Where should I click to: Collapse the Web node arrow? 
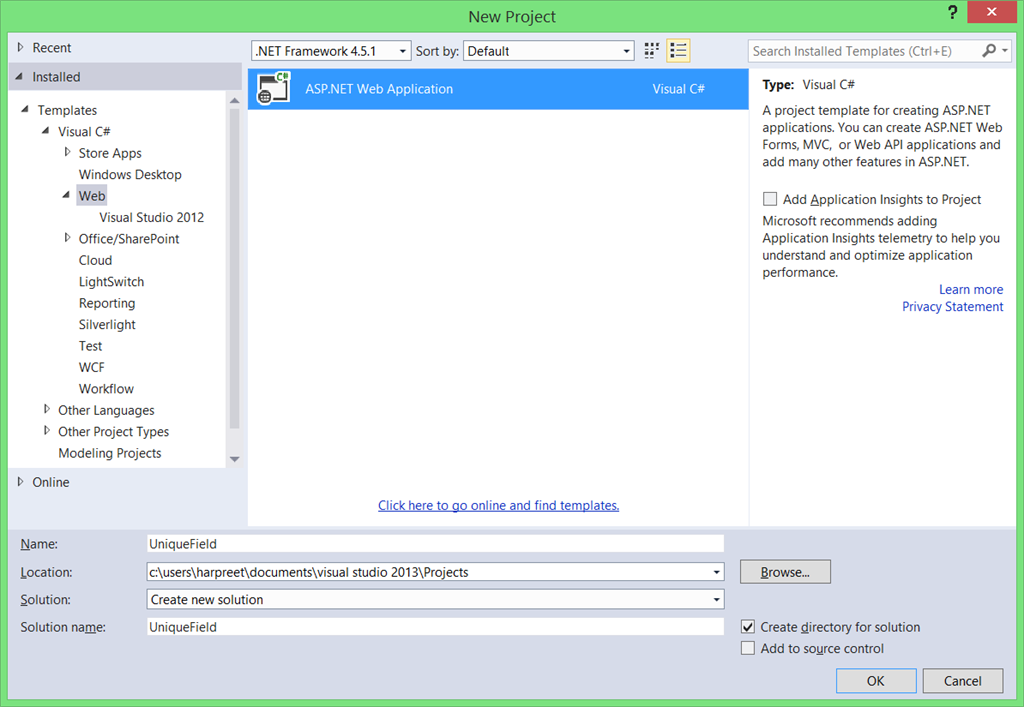[66, 195]
